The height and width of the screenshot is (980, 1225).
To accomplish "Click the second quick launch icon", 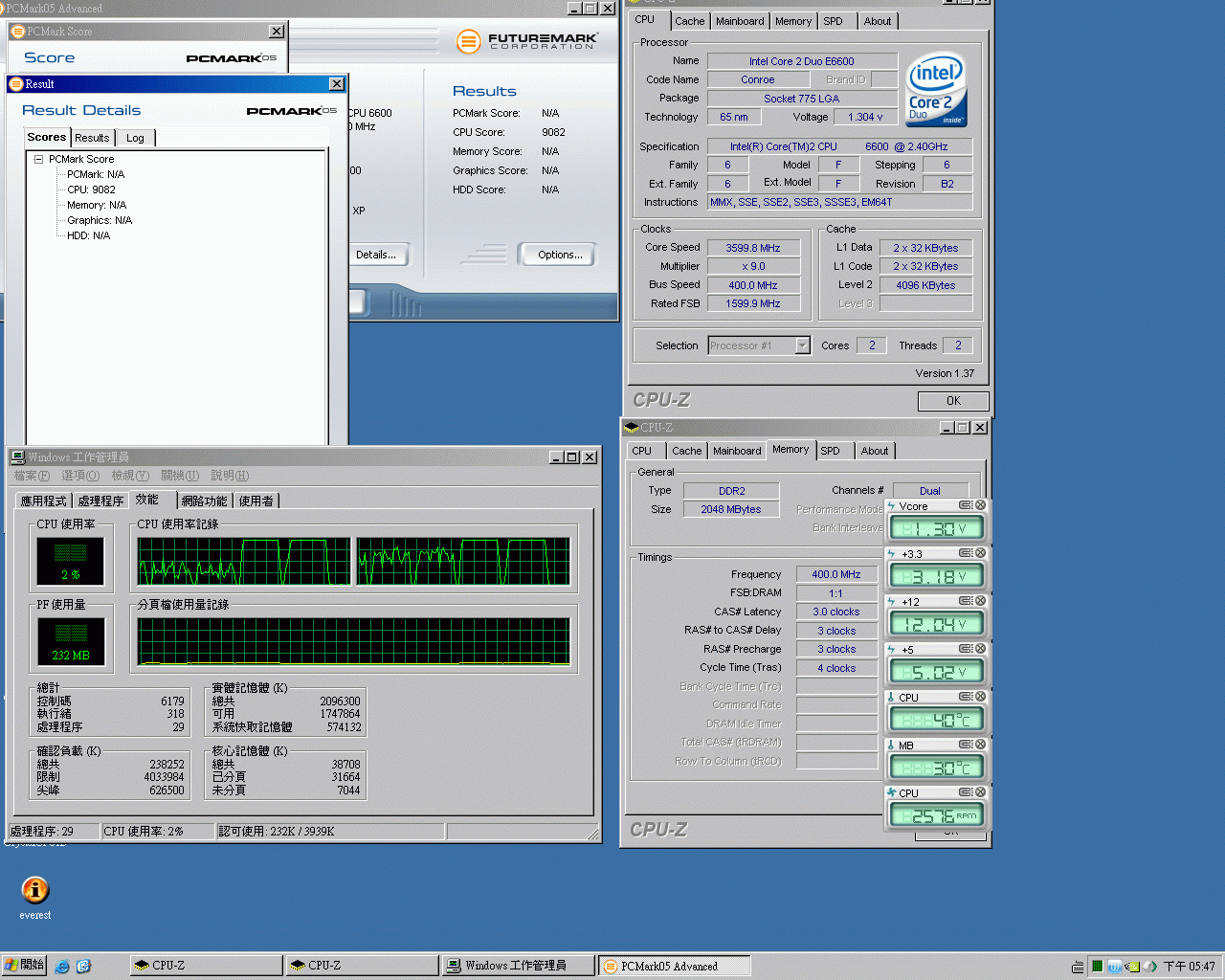I will (83, 966).
